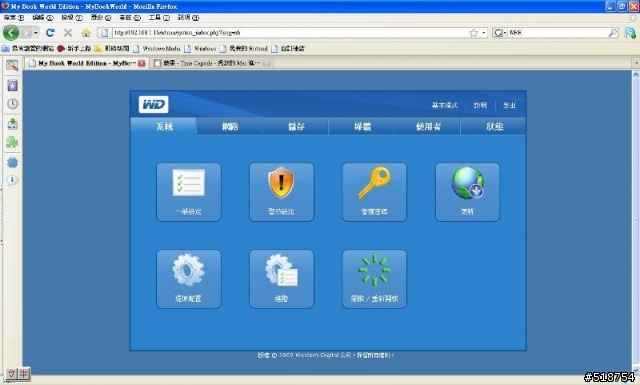The height and width of the screenshot is (385, 640).
Task: Switch to the 狀態 (Status) tab
Action: click(x=494, y=126)
